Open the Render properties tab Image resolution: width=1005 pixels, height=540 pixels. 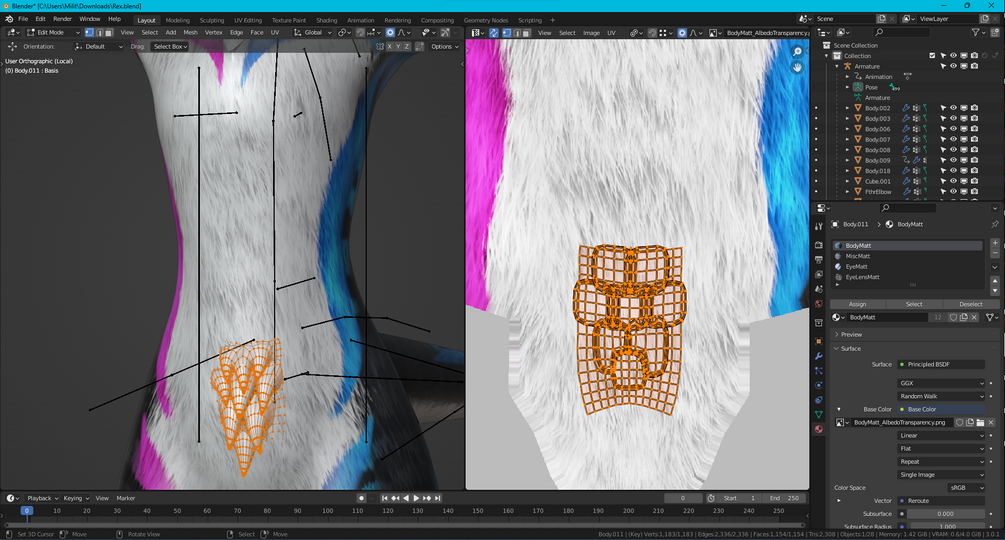(818, 245)
